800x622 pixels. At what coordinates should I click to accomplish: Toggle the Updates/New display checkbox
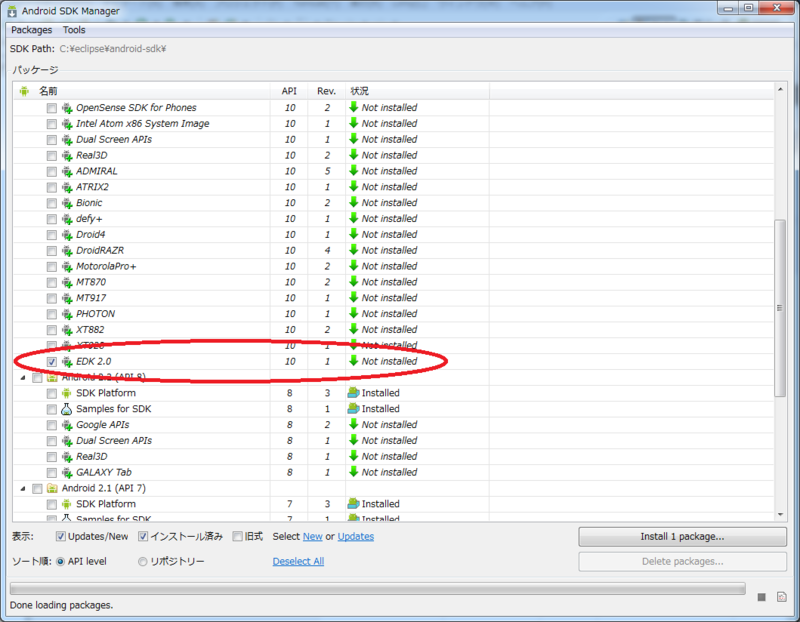tap(60, 536)
